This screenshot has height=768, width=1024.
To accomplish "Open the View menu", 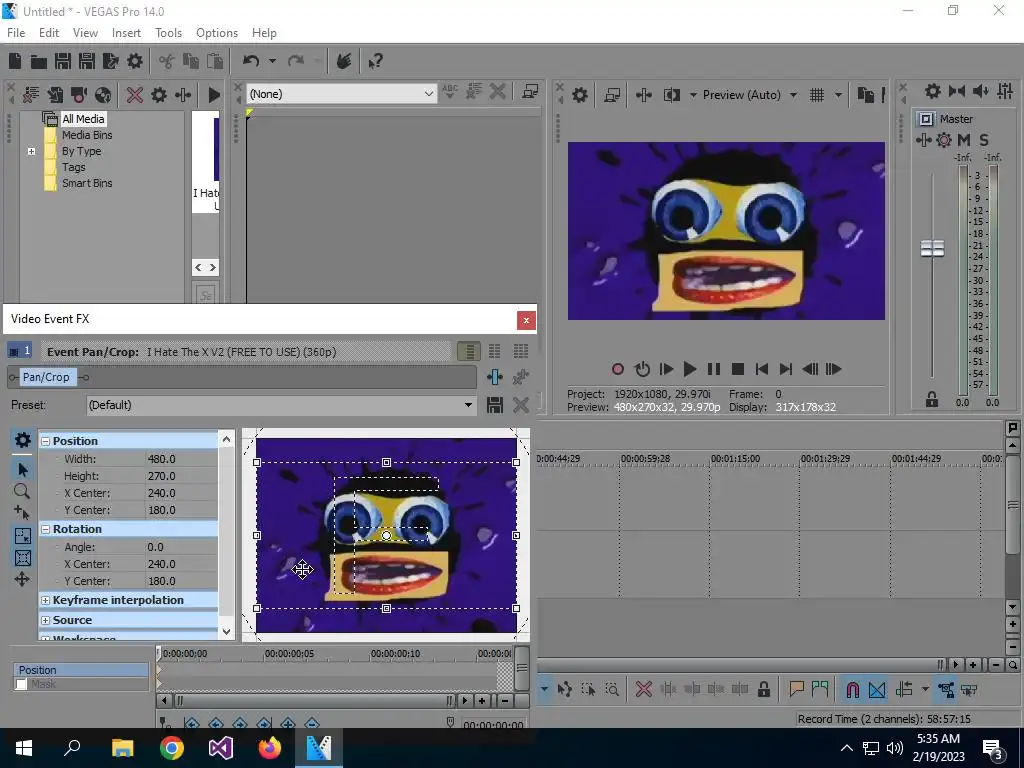I will (85, 33).
